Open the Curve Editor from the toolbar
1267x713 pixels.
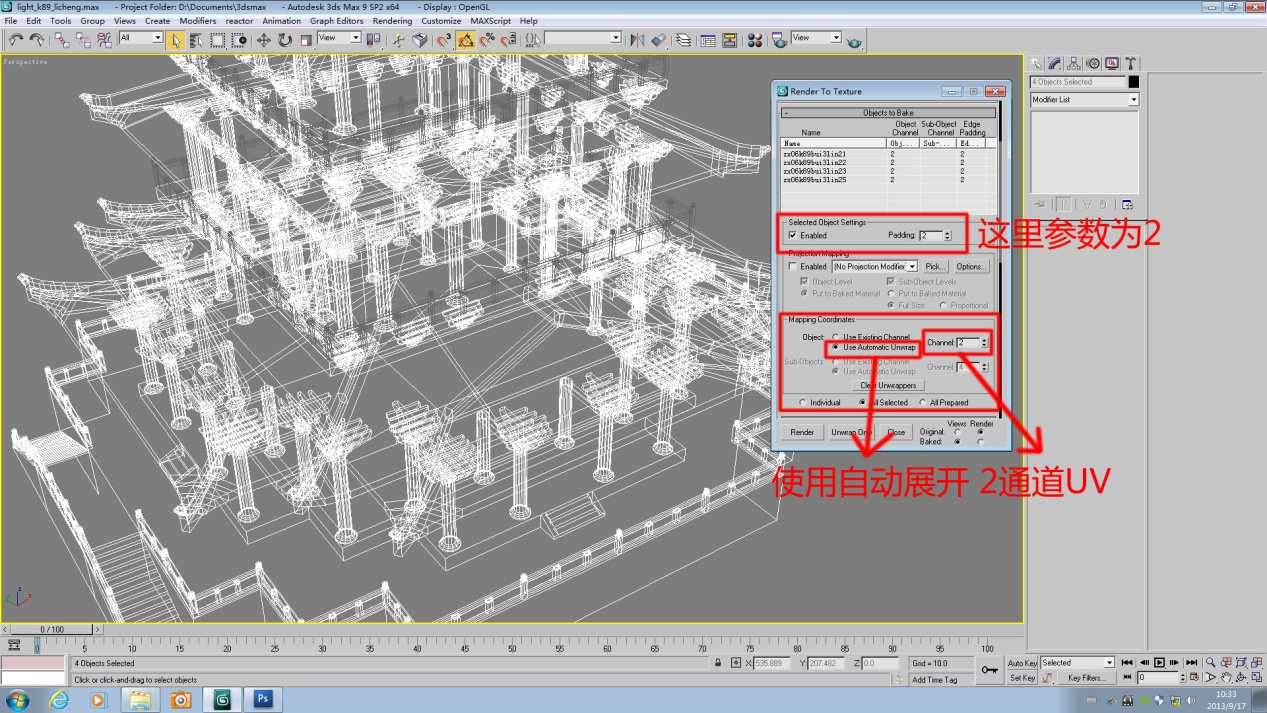pyautogui.click(x=708, y=40)
